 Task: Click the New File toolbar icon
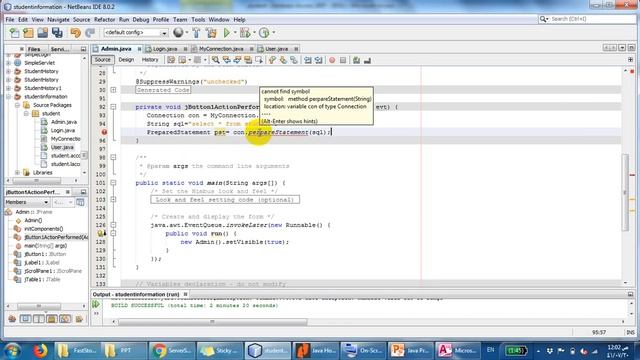point(14,33)
